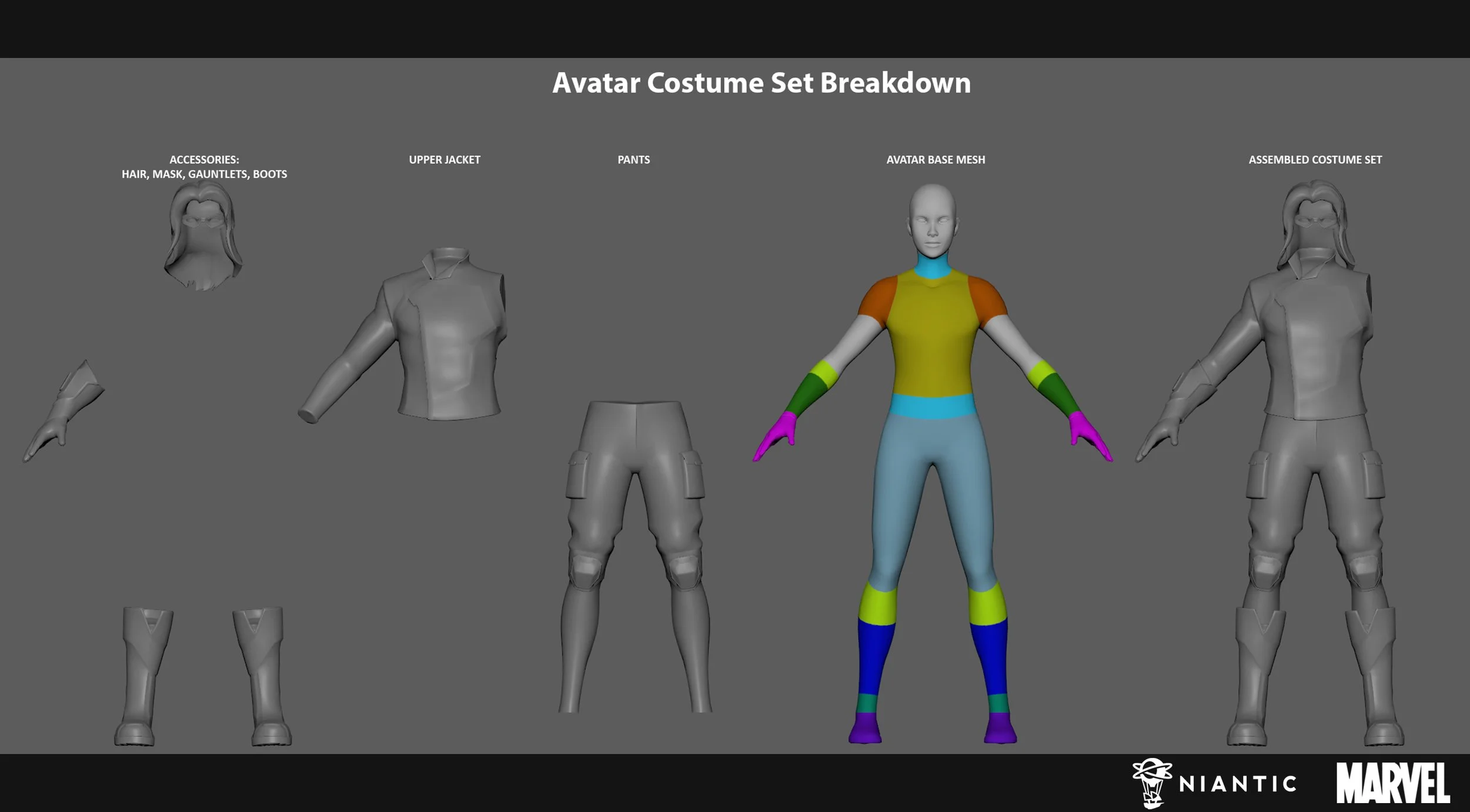Click the hair and mask accessory model
Viewport: 1470px width, 812px height.
(203, 241)
